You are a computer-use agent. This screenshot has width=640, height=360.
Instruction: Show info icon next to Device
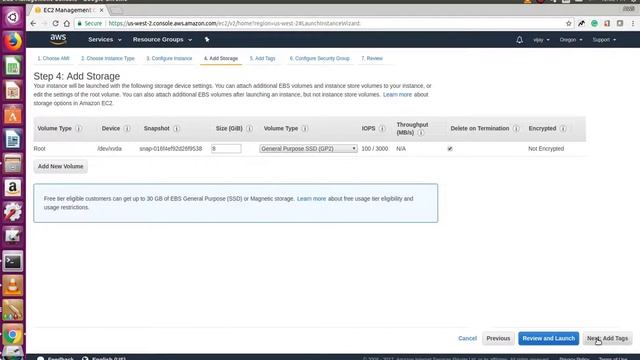click(x=127, y=129)
